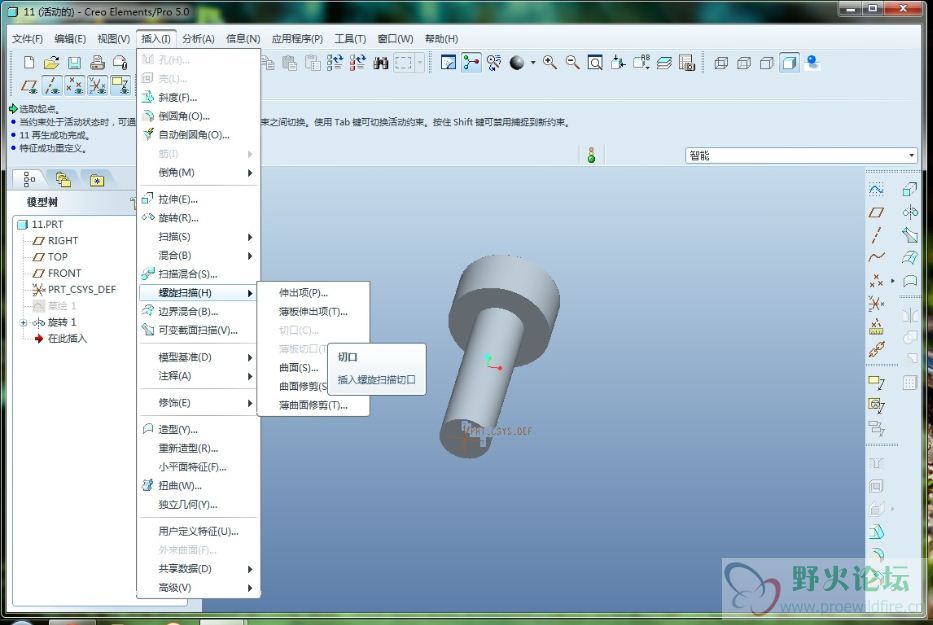Image resolution: width=933 pixels, height=625 pixels.
Task: Open the 分析(A) menu
Action: pos(198,39)
